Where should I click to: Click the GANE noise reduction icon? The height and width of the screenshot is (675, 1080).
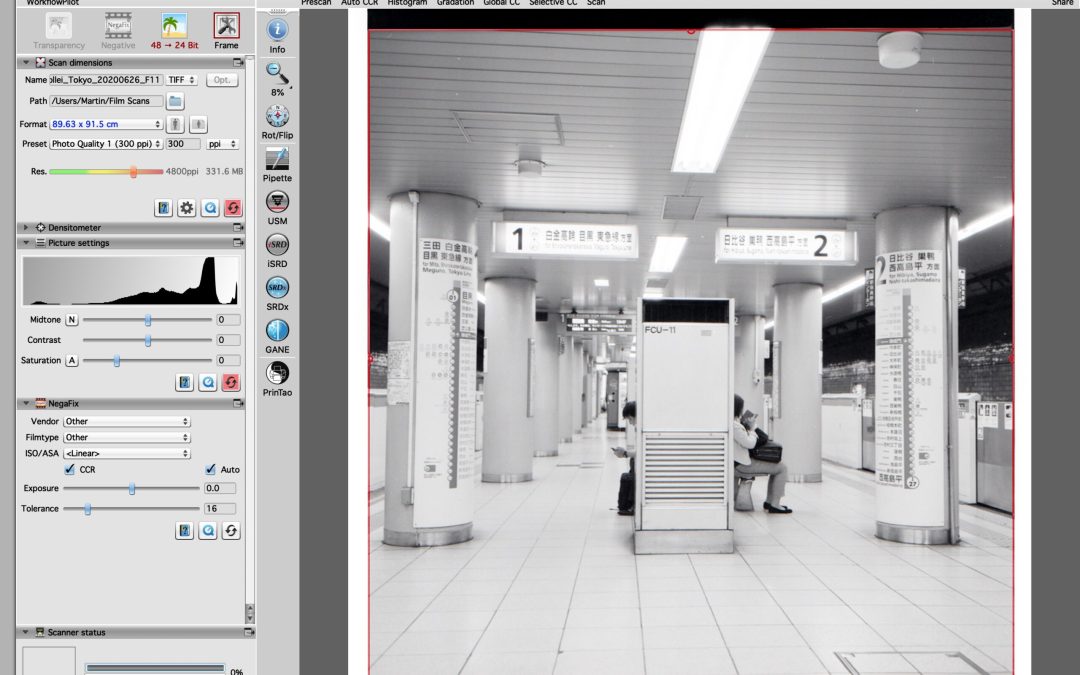tap(277, 331)
